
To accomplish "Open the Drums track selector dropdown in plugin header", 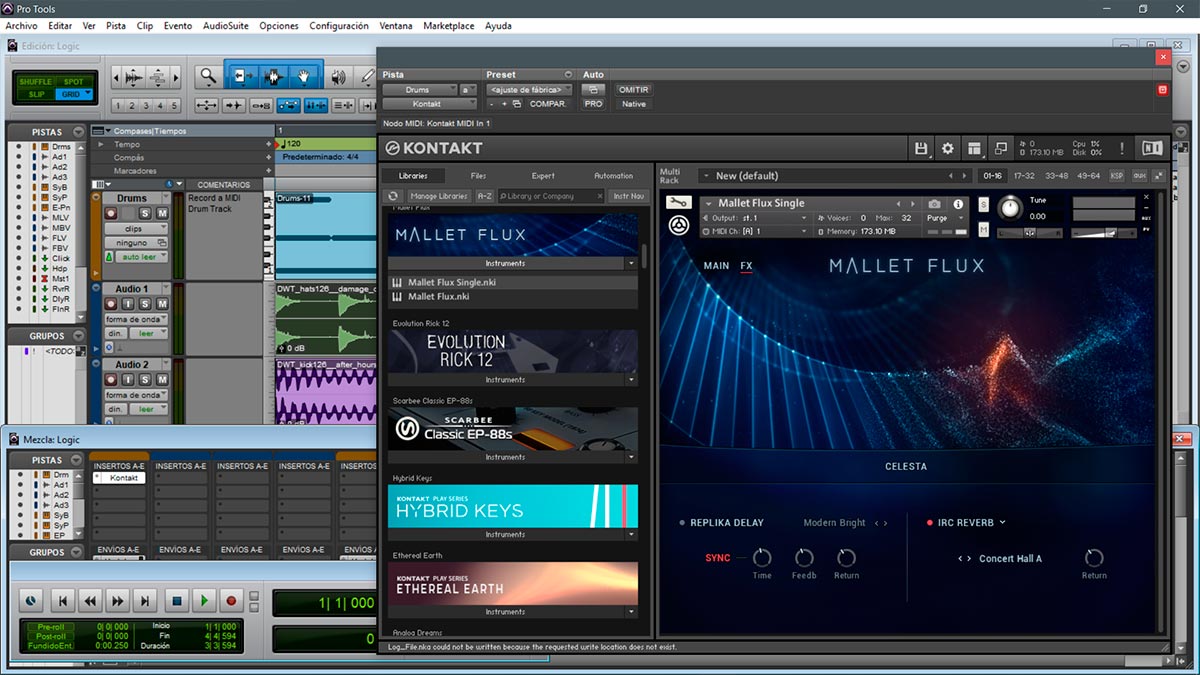I will 422,90.
